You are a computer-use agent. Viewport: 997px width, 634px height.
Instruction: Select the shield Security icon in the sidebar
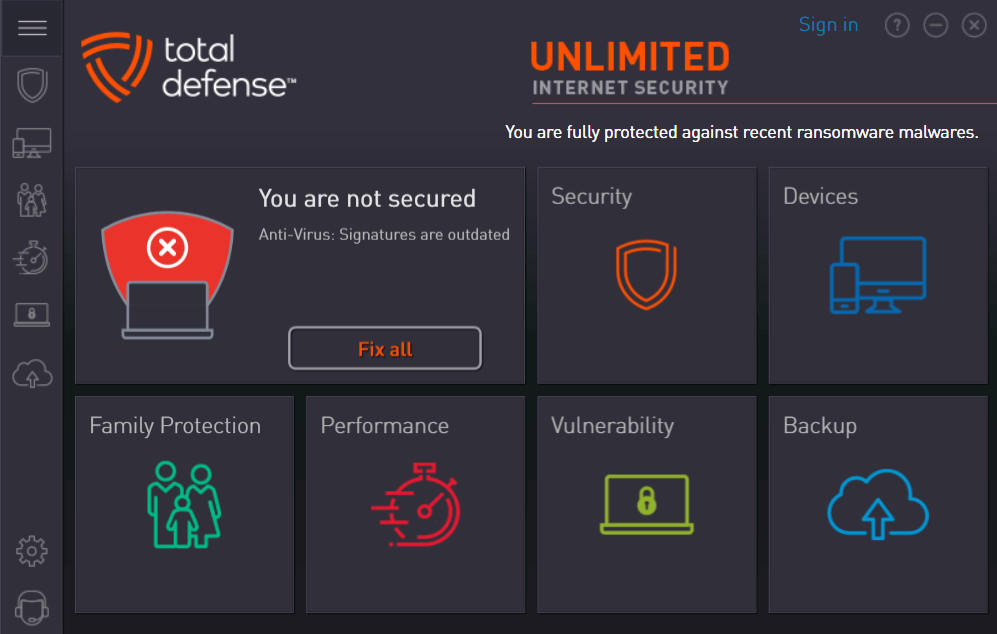(32, 85)
